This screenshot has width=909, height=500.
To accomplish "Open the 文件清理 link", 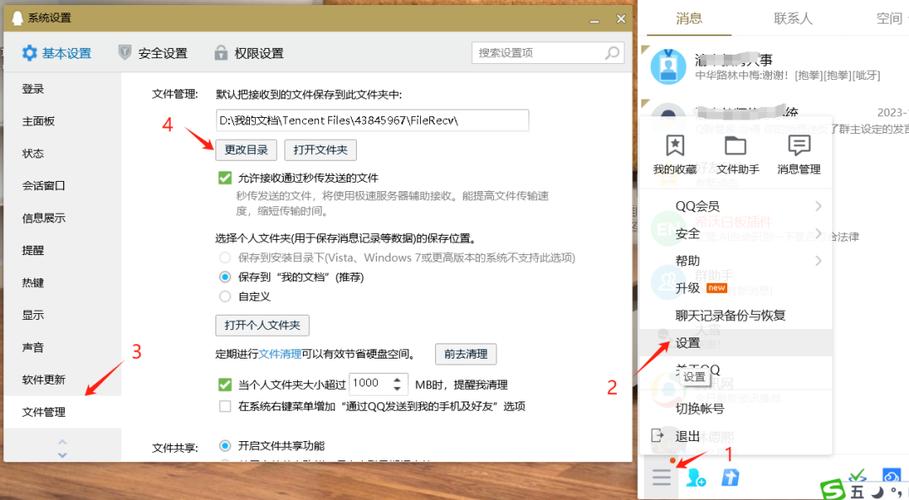I will point(280,354).
